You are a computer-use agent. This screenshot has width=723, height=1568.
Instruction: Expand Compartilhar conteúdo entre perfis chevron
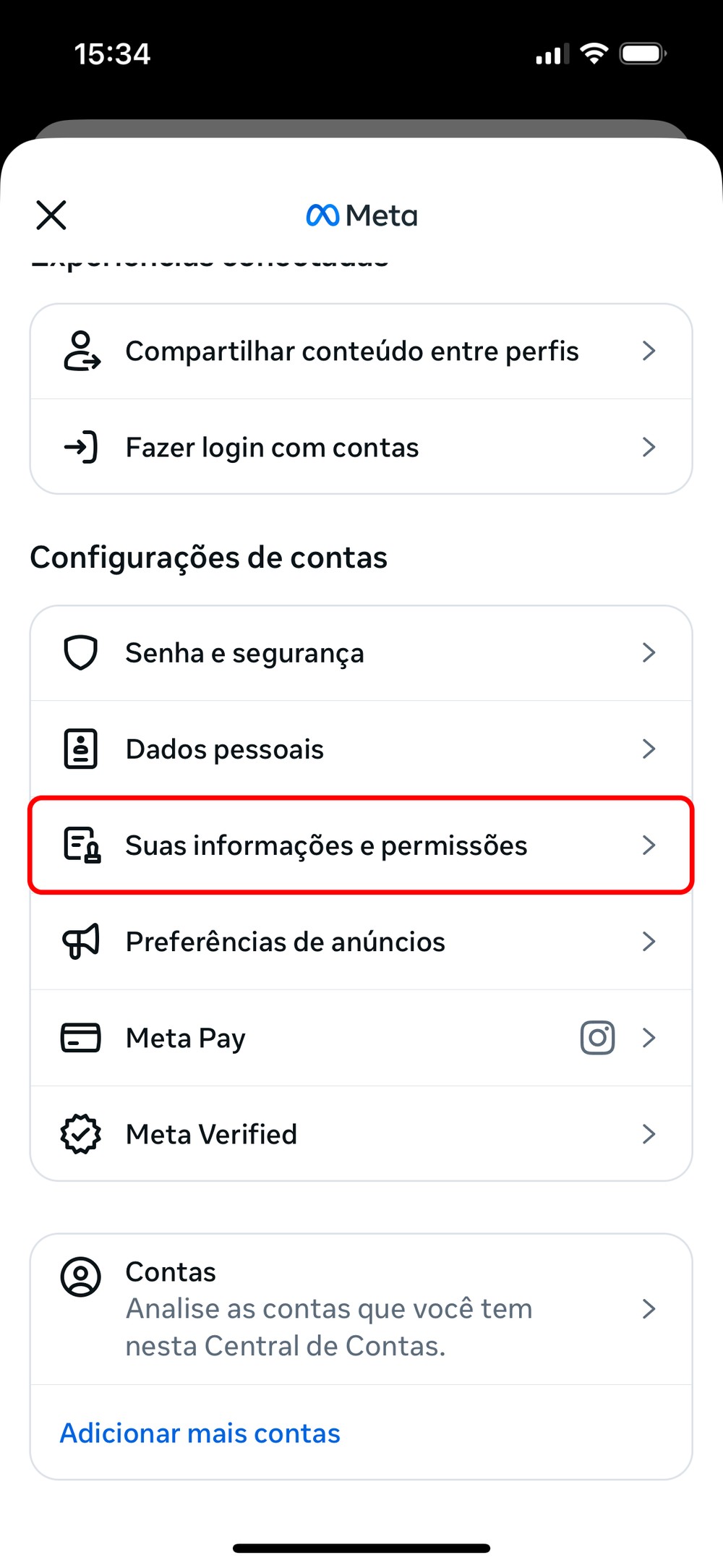pyautogui.click(x=649, y=351)
